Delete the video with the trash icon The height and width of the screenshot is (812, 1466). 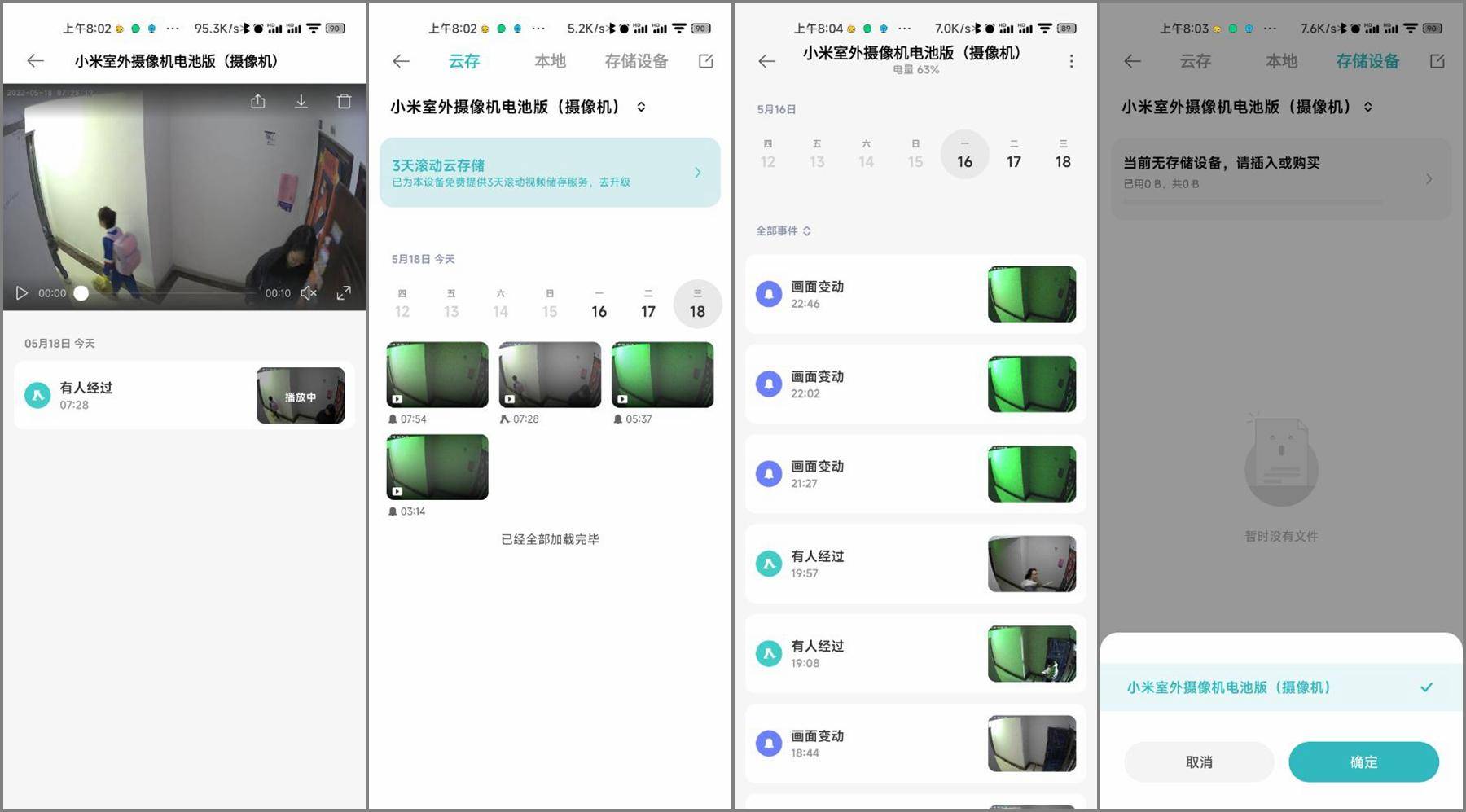pos(345,102)
